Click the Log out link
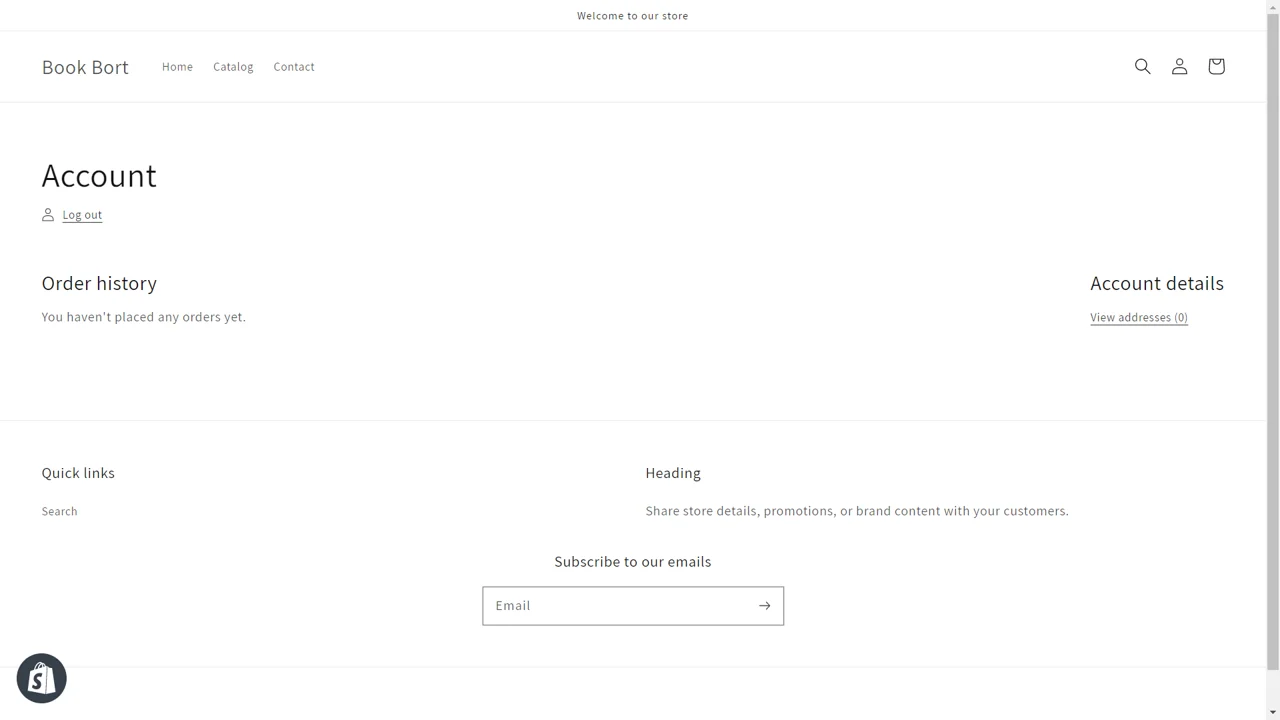 (82, 214)
